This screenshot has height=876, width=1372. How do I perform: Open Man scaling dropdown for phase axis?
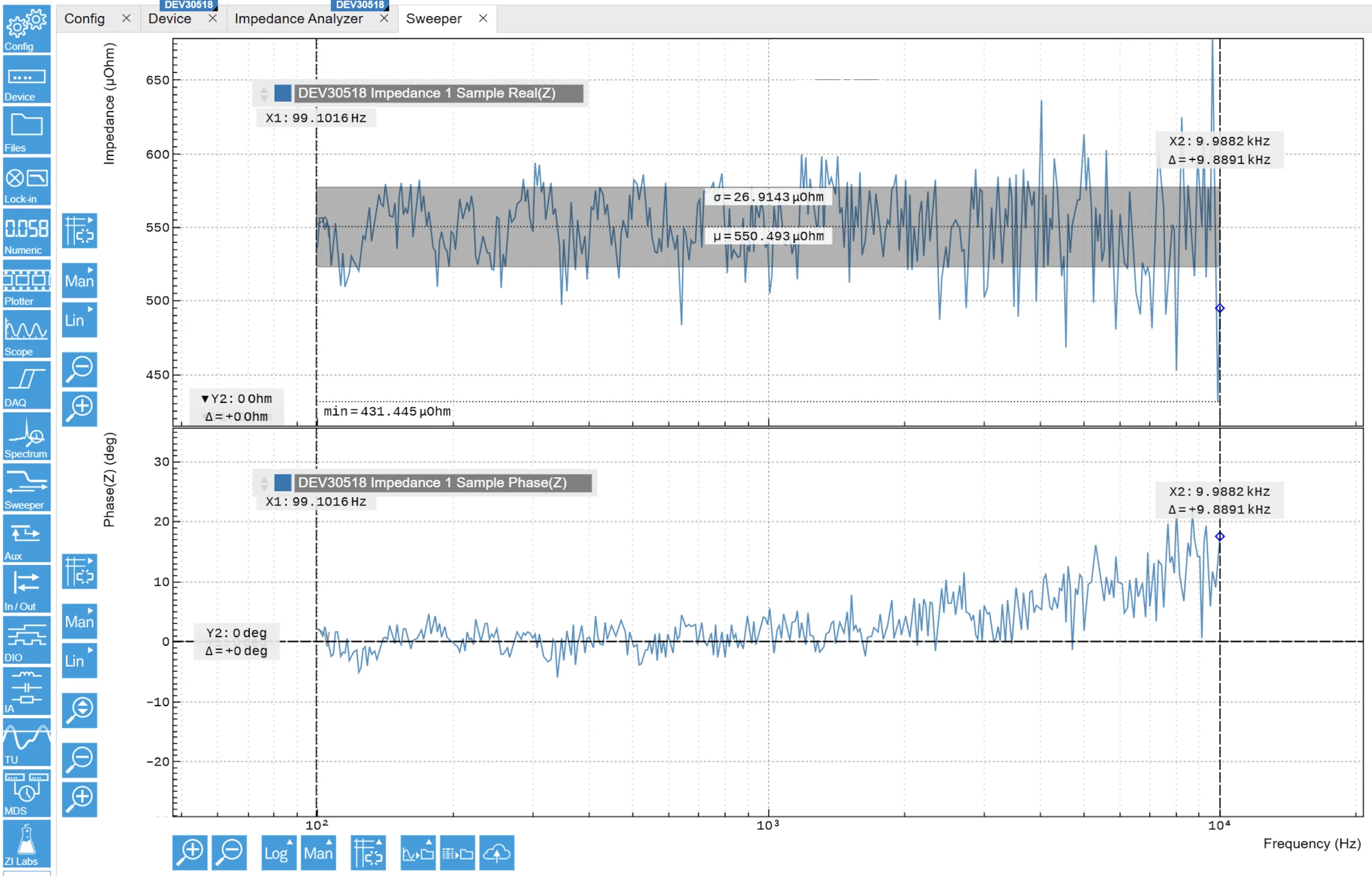coord(79,621)
